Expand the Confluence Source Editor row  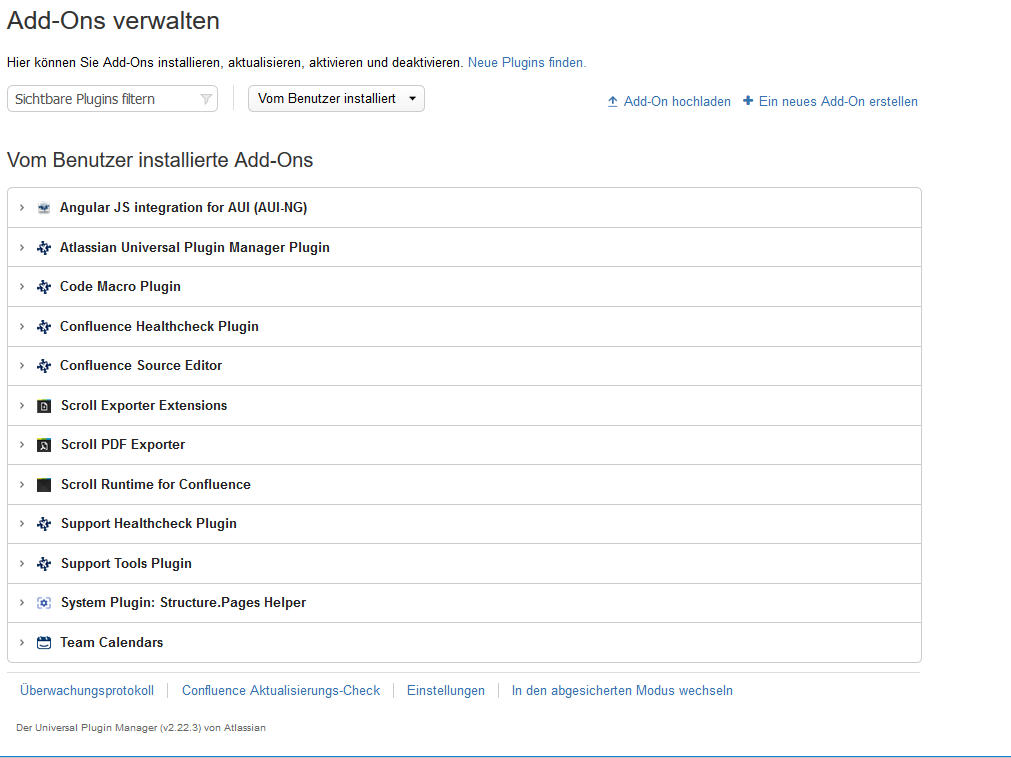pyautogui.click(x=22, y=365)
